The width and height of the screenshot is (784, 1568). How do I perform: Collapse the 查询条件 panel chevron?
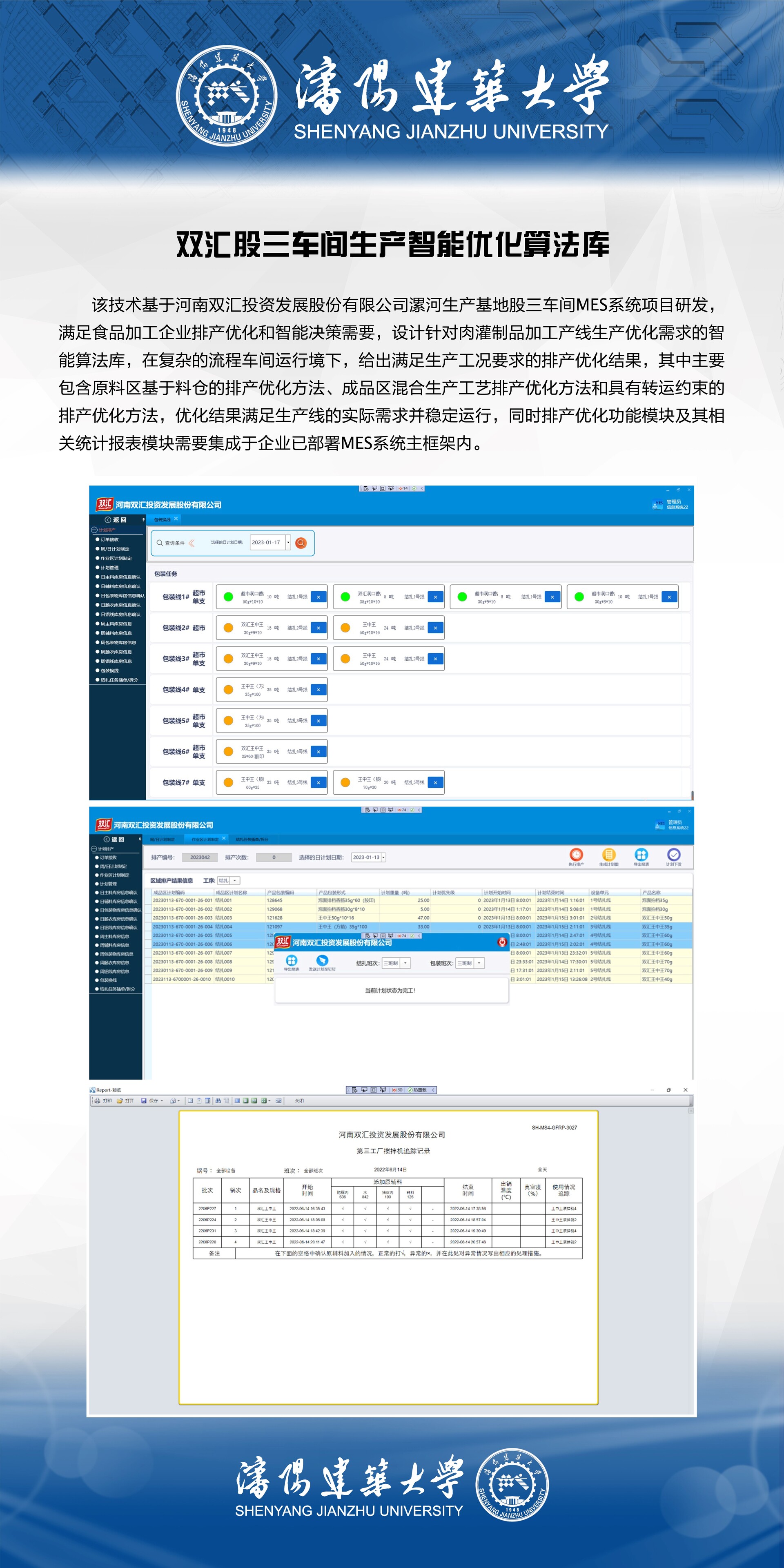coord(191,542)
